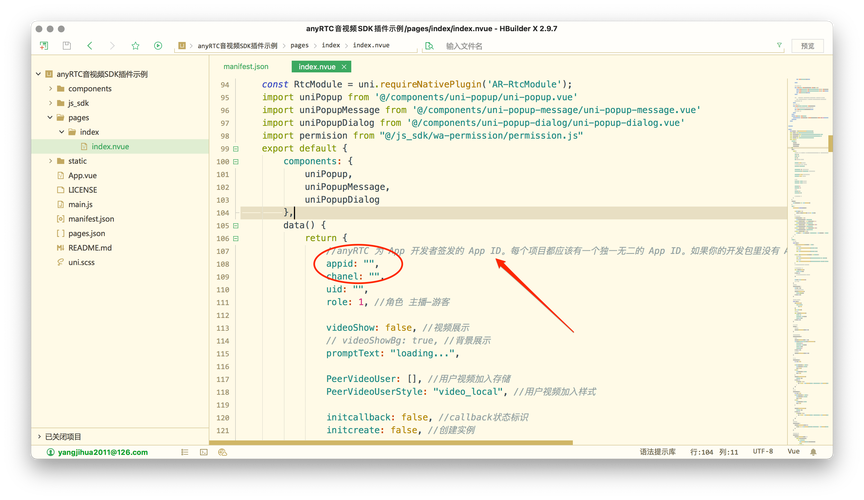Click the run play icon
Viewport: 864px width, 500px height.
158,46
